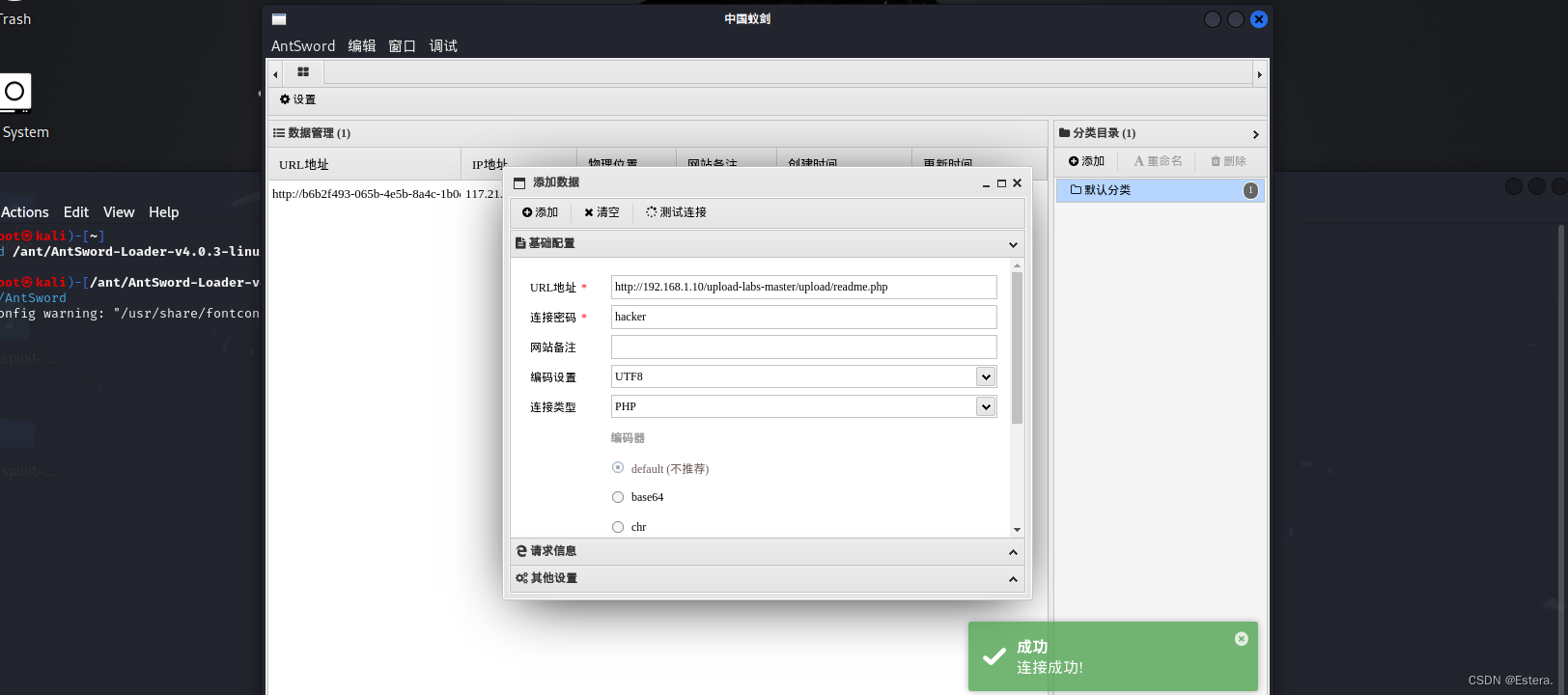Dismiss the 连接成功 notification
Image resolution: width=1568 pixels, height=695 pixels.
pos(1242,639)
